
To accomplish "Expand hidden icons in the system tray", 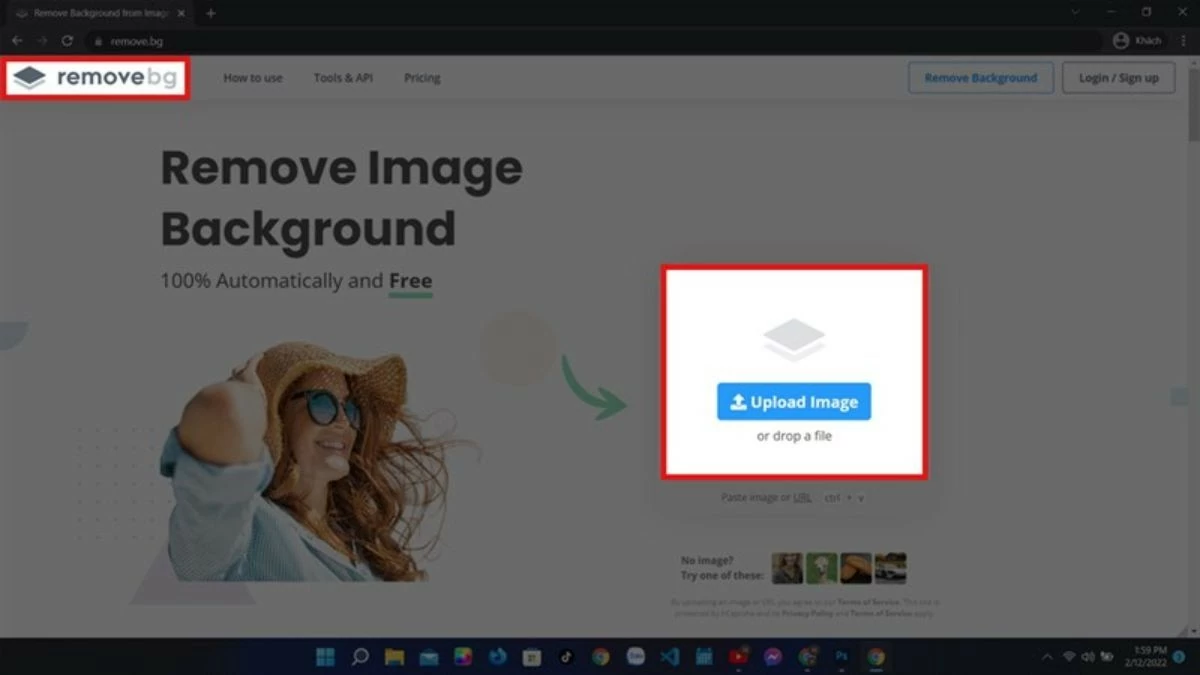I will [1047, 657].
